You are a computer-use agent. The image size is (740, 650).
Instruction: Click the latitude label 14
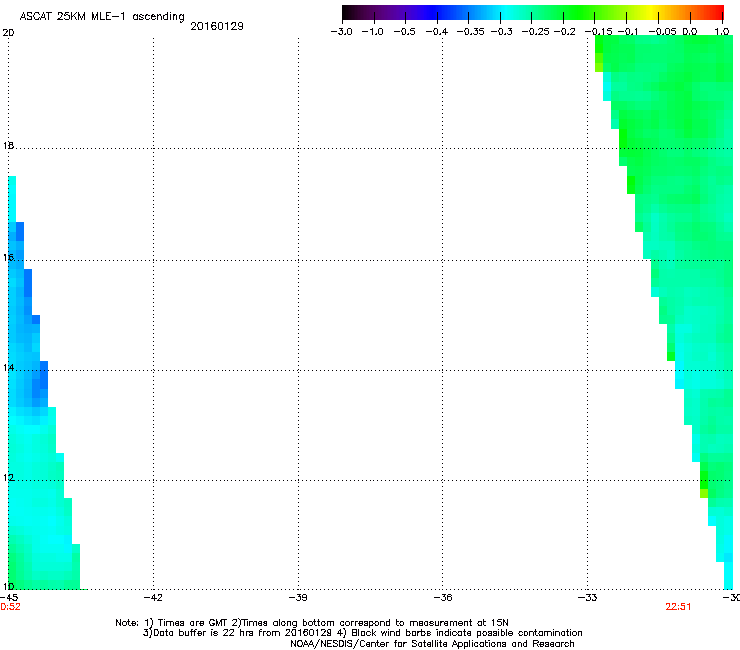point(8,368)
